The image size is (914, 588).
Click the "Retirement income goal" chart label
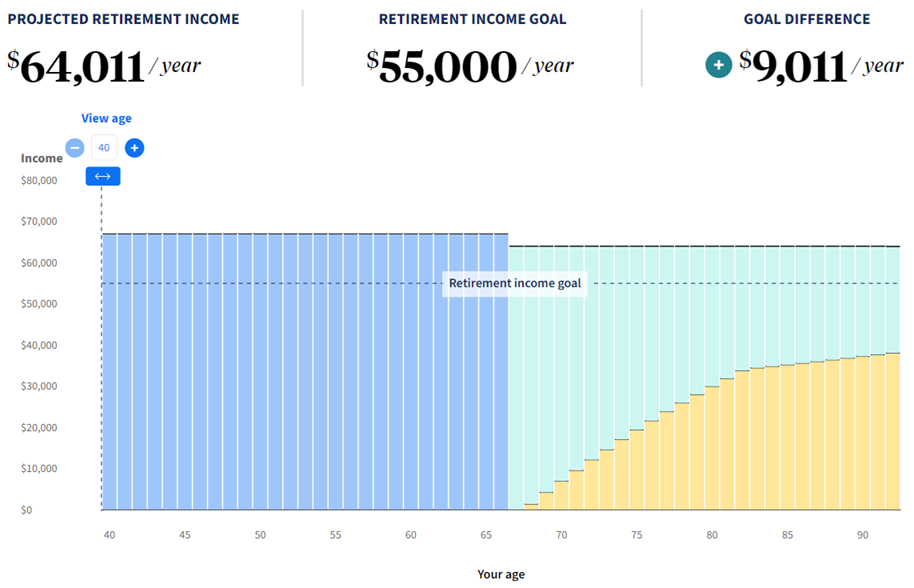coord(514,283)
